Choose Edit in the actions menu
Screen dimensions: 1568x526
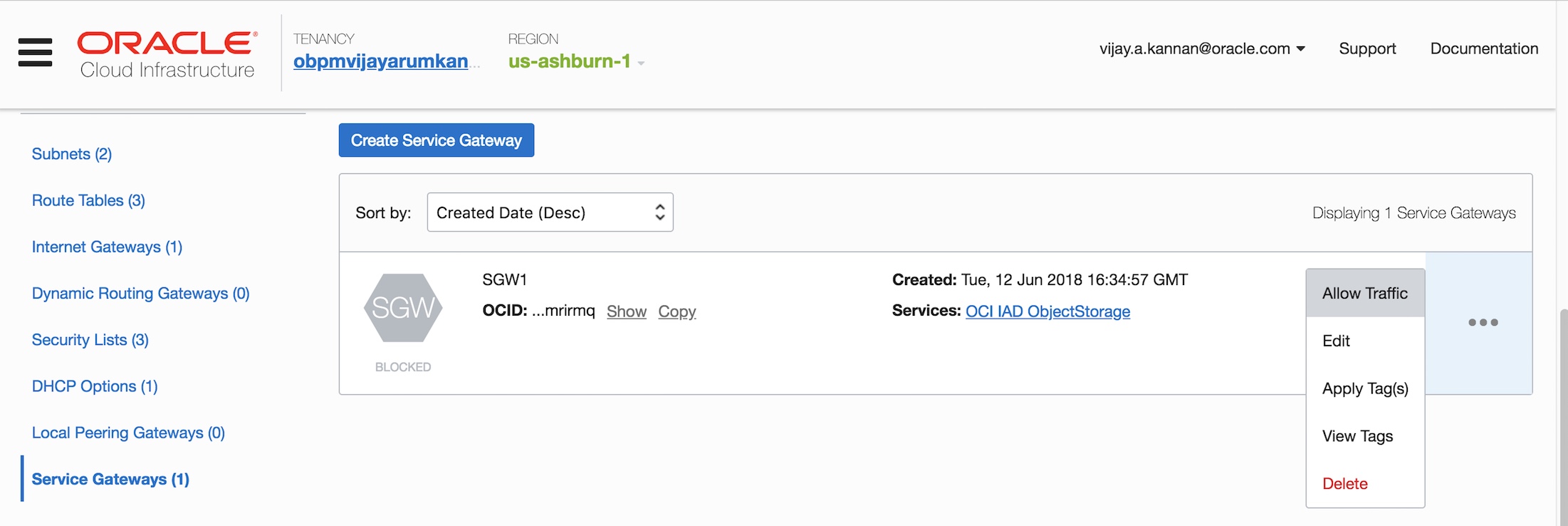click(1336, 341)
